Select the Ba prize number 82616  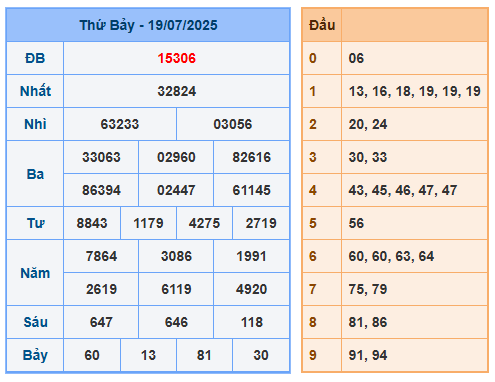[251, 157]
